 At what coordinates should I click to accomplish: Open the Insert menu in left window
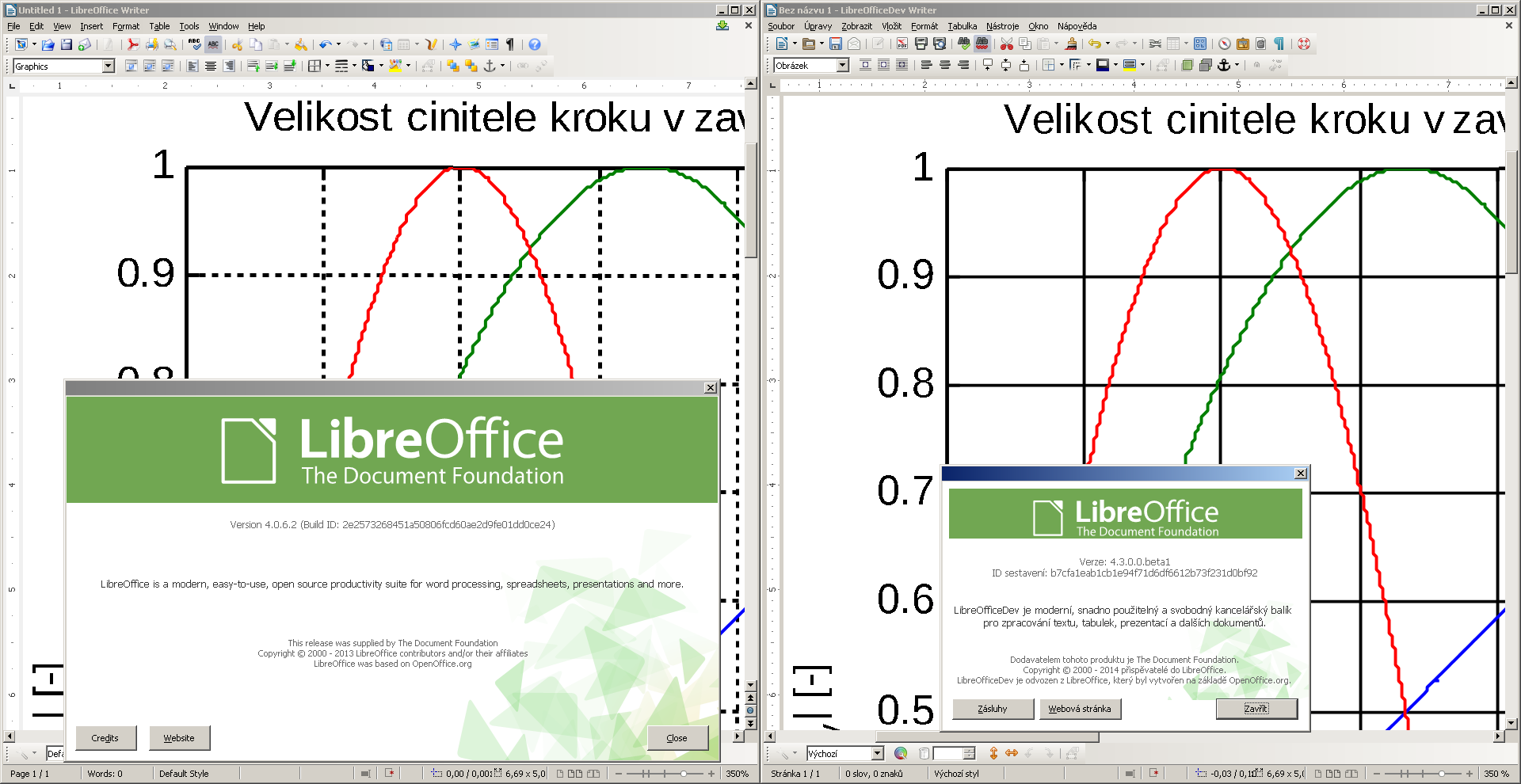91,26
